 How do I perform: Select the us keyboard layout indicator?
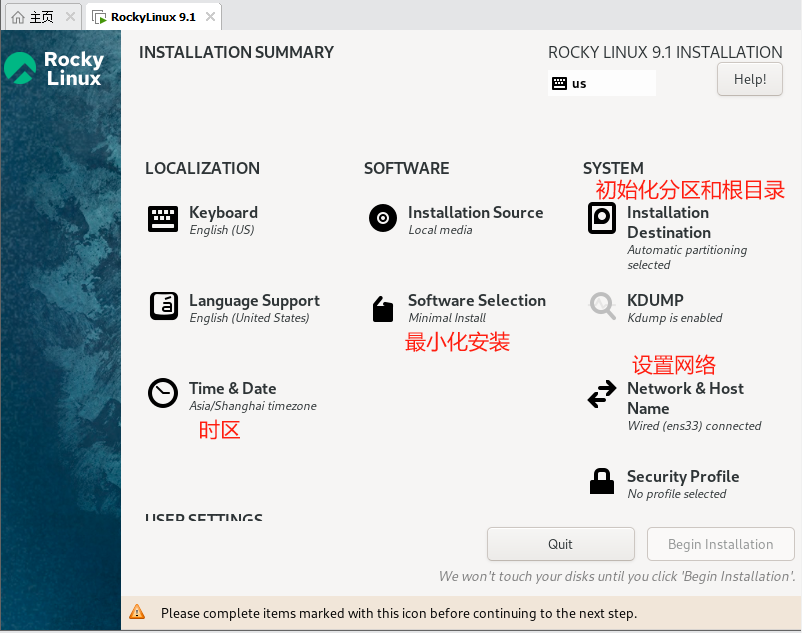click(578, 83)
